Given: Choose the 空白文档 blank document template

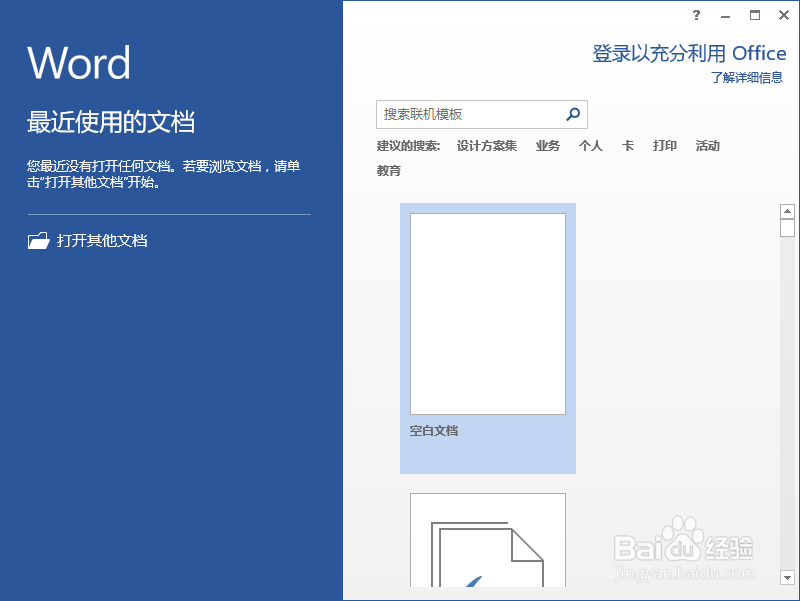Looking at the screenshot, I should point(488,338).
